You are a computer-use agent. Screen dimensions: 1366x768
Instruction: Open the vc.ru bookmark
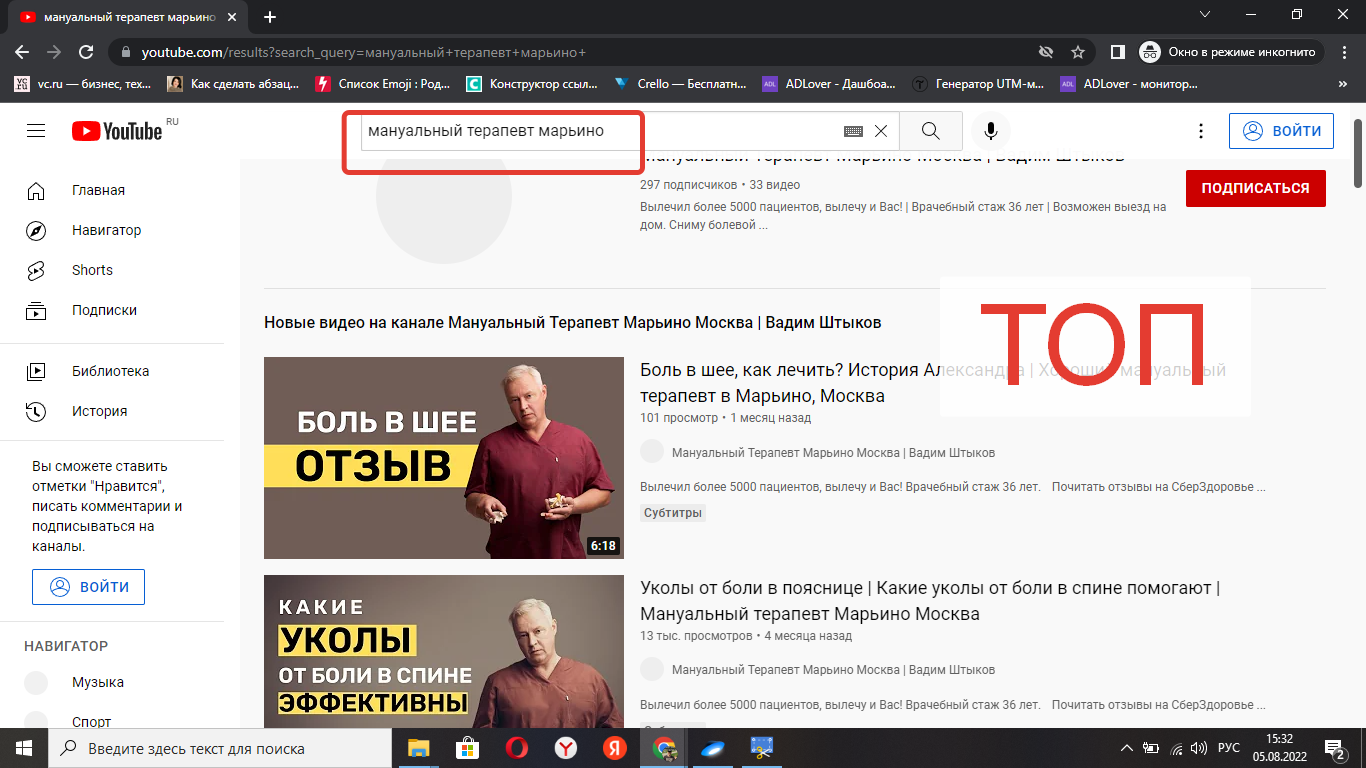tap(83, 84)
